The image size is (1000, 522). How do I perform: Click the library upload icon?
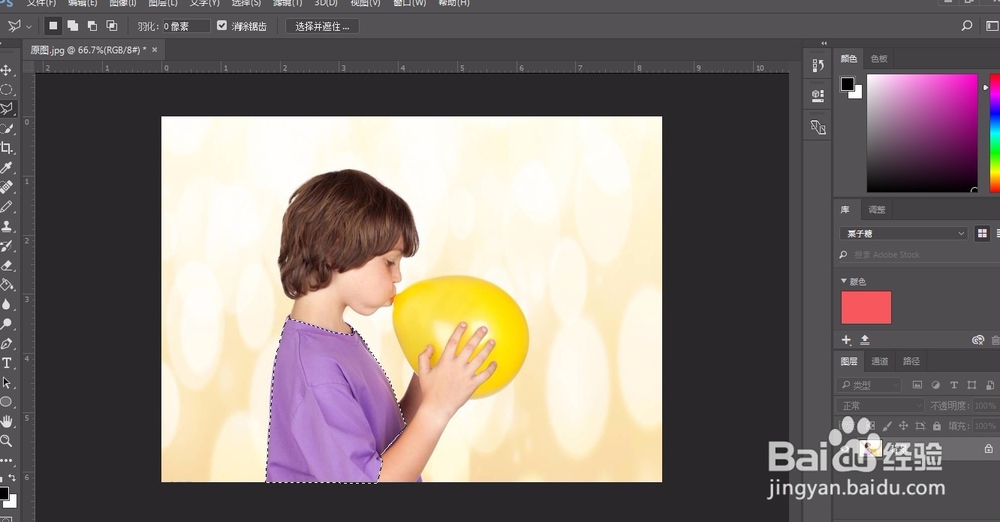[865, 340]
